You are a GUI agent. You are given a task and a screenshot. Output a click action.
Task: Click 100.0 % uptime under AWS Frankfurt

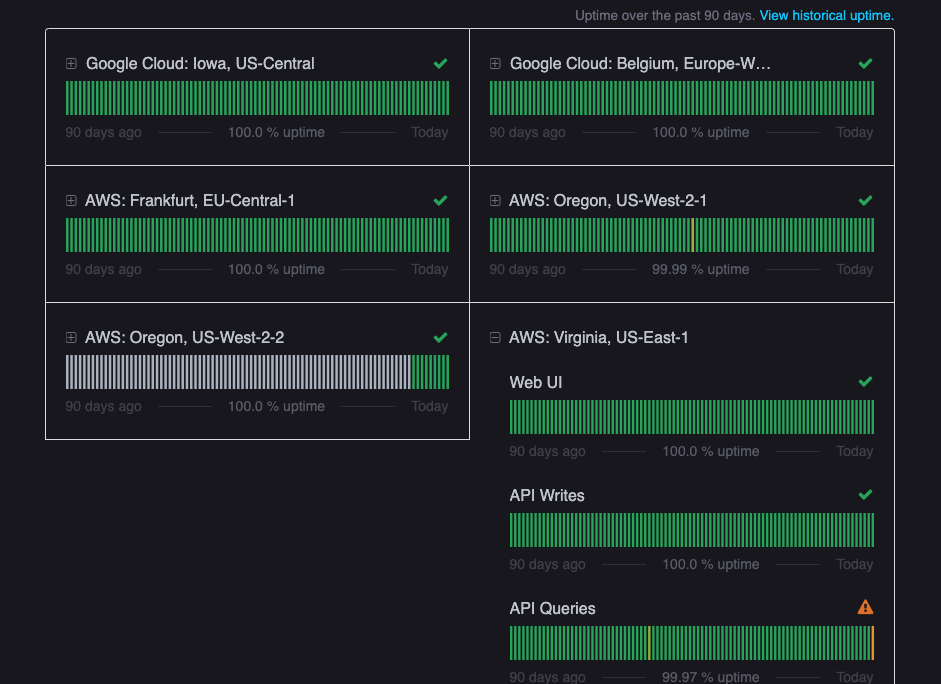[x=276, y=269]
